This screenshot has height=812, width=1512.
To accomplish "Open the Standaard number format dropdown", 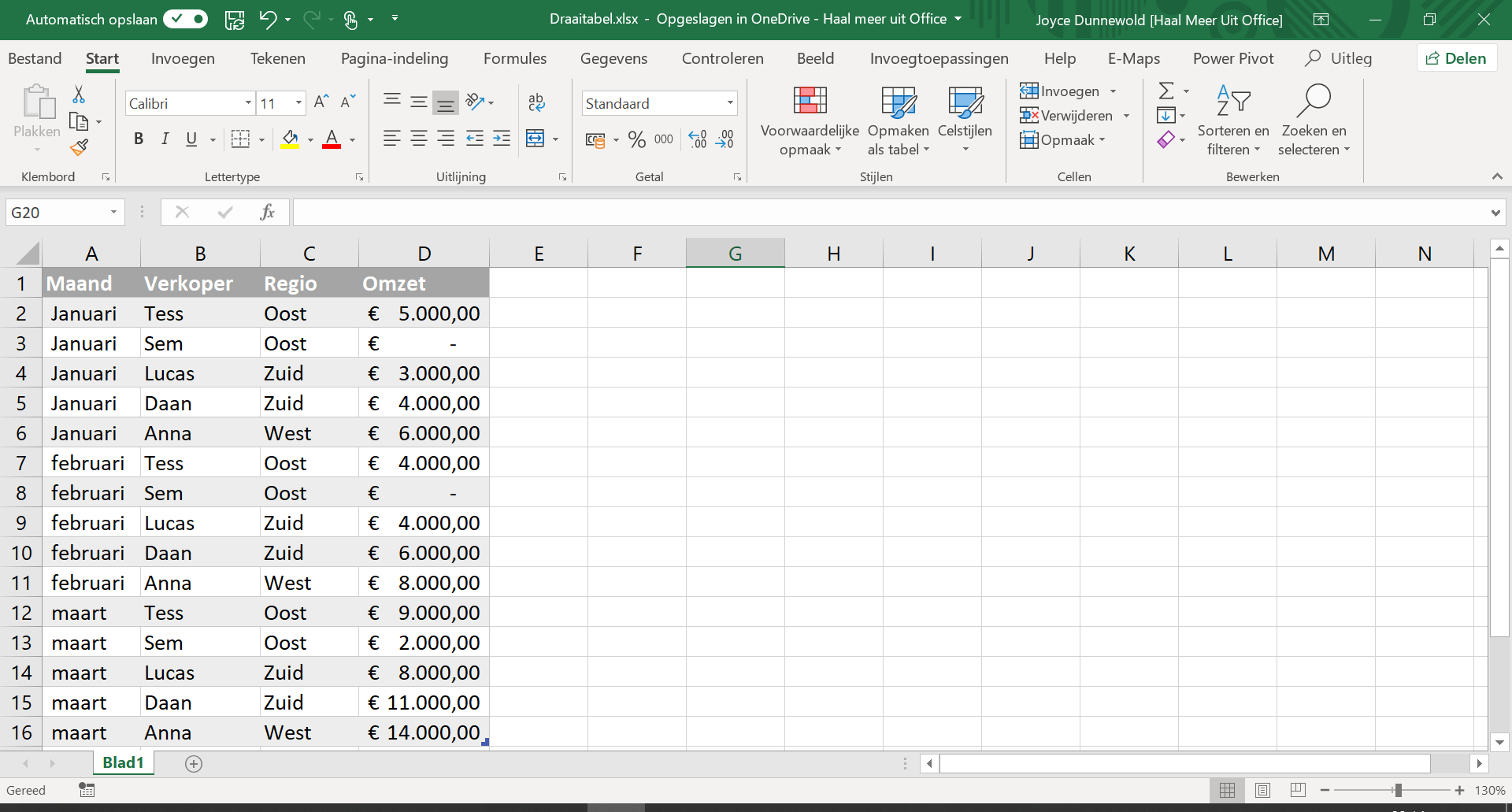I will 730,102.
